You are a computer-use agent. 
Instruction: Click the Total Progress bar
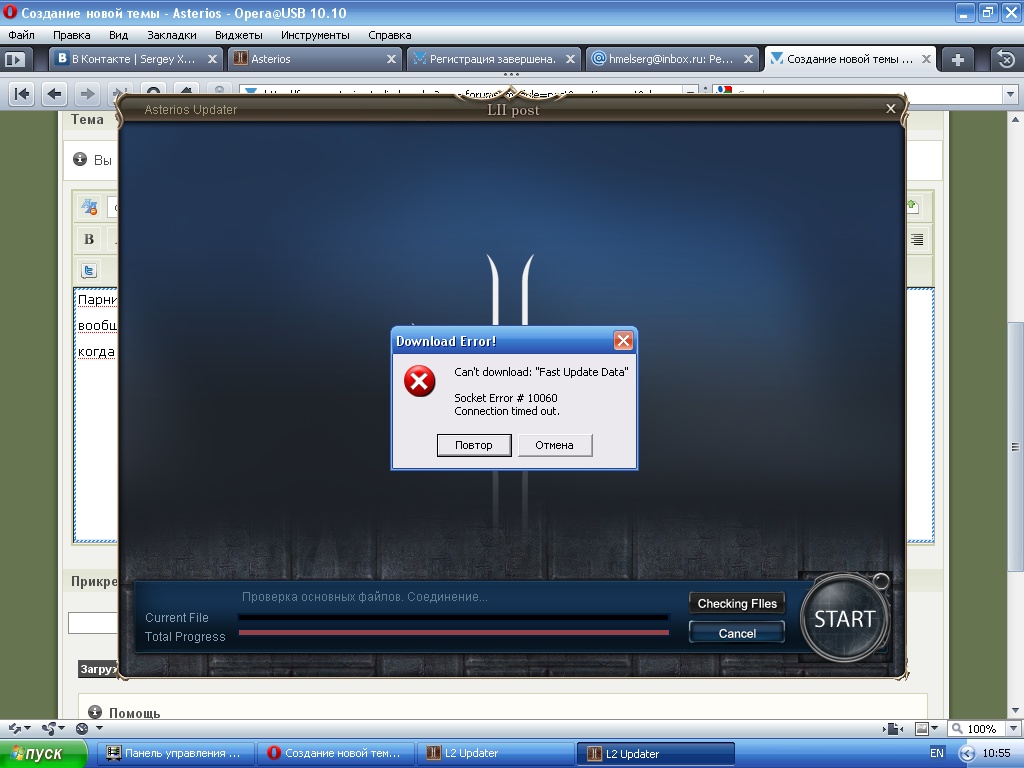pyautogui.click(x=454, y=632)
